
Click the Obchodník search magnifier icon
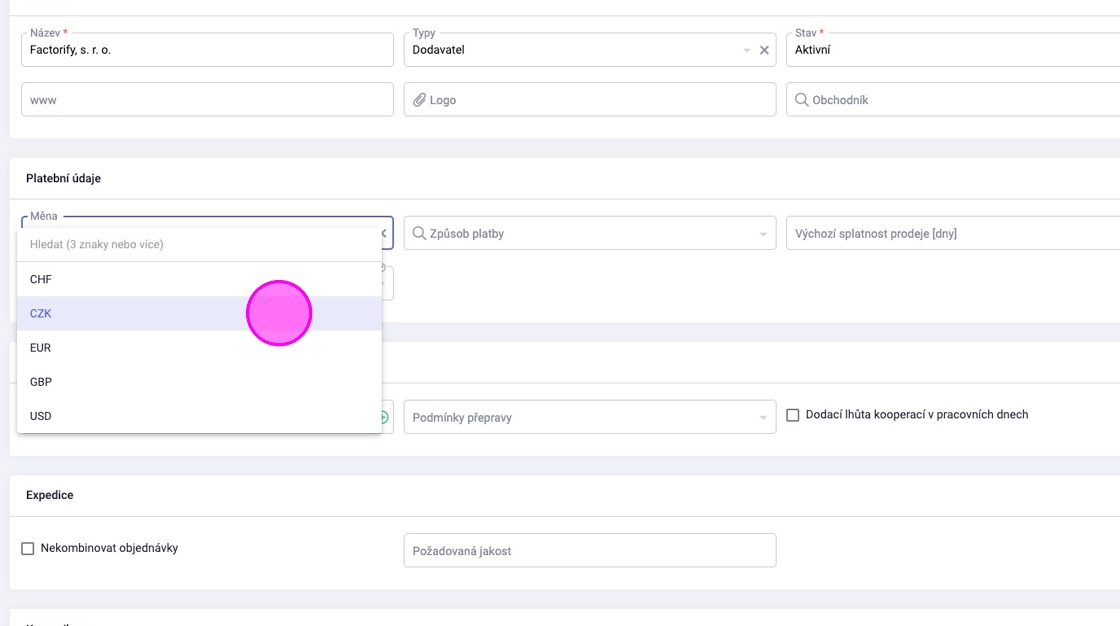[x=802, y=100]
